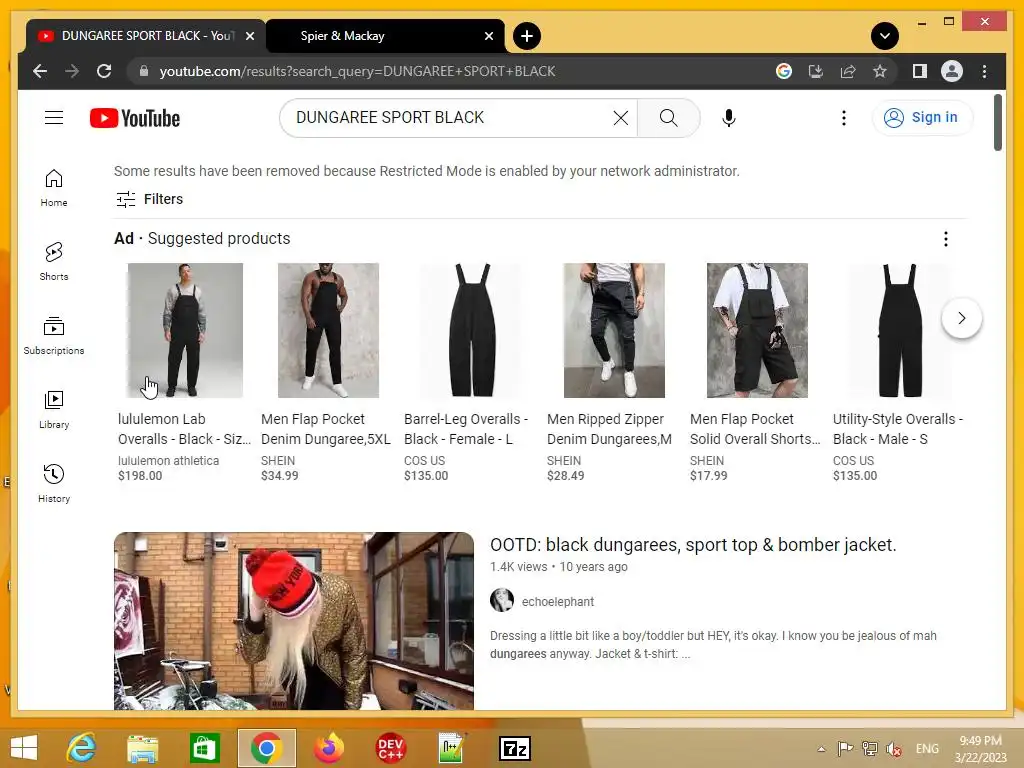Open the echoelephant channel avatar
This screenshot has height=768, width=1024.
[x=502, y=600]
